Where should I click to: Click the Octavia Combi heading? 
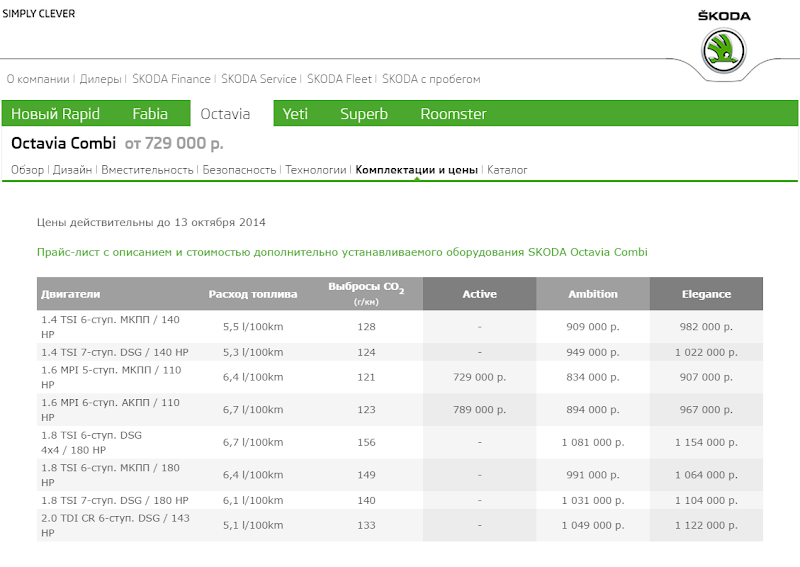(x=63, y=143)
